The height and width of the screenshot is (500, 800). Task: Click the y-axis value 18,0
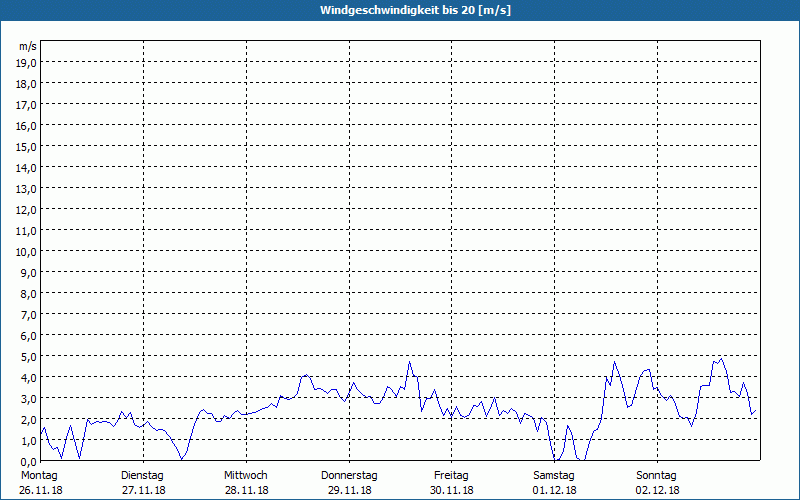(26, 84)
